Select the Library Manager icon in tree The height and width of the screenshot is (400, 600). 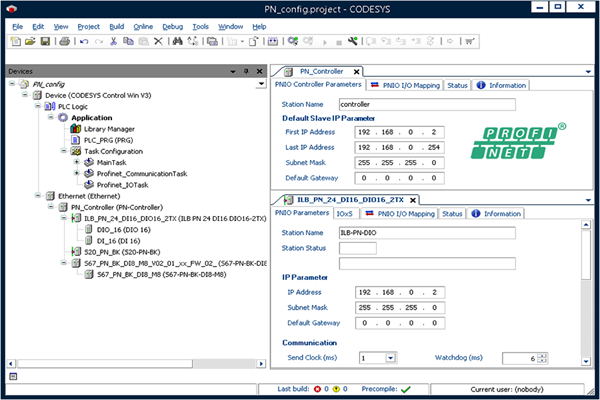75,129
